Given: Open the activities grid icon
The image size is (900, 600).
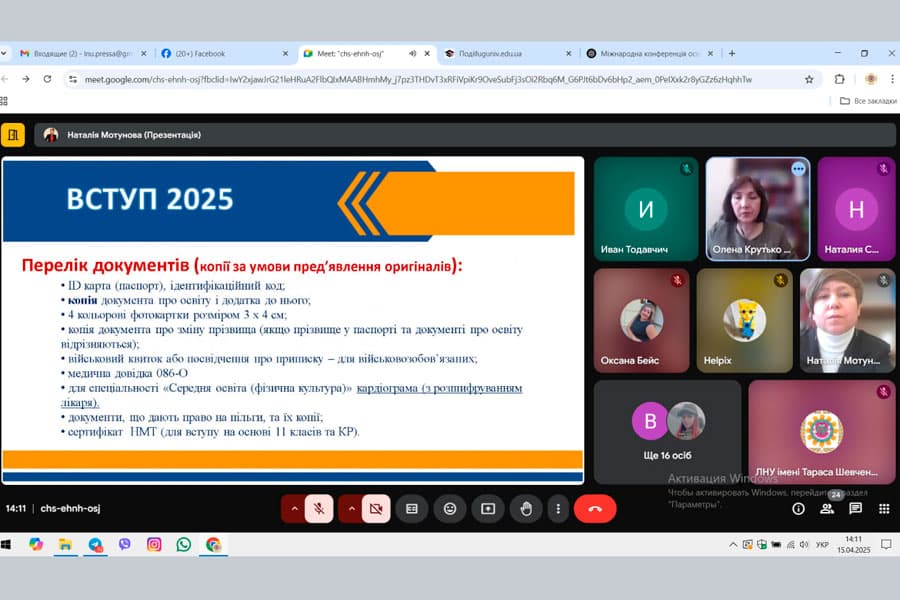Looking at the screenshot, I should [x=884, y=509].
